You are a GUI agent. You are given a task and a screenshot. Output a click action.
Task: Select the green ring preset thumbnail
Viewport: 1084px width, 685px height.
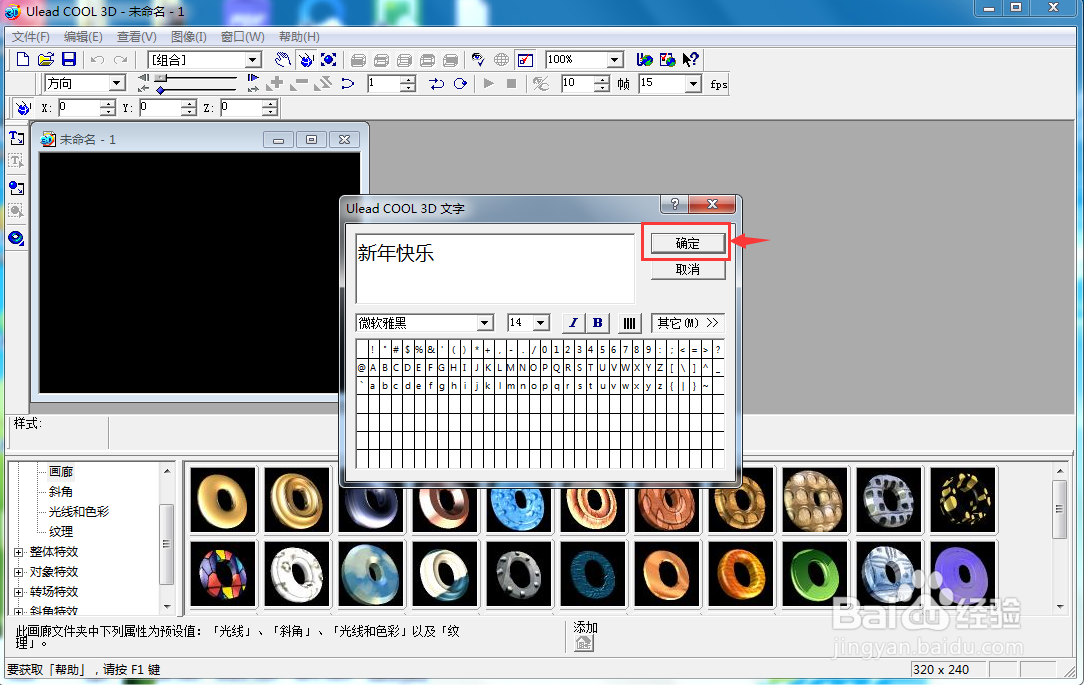coord(815,574)
